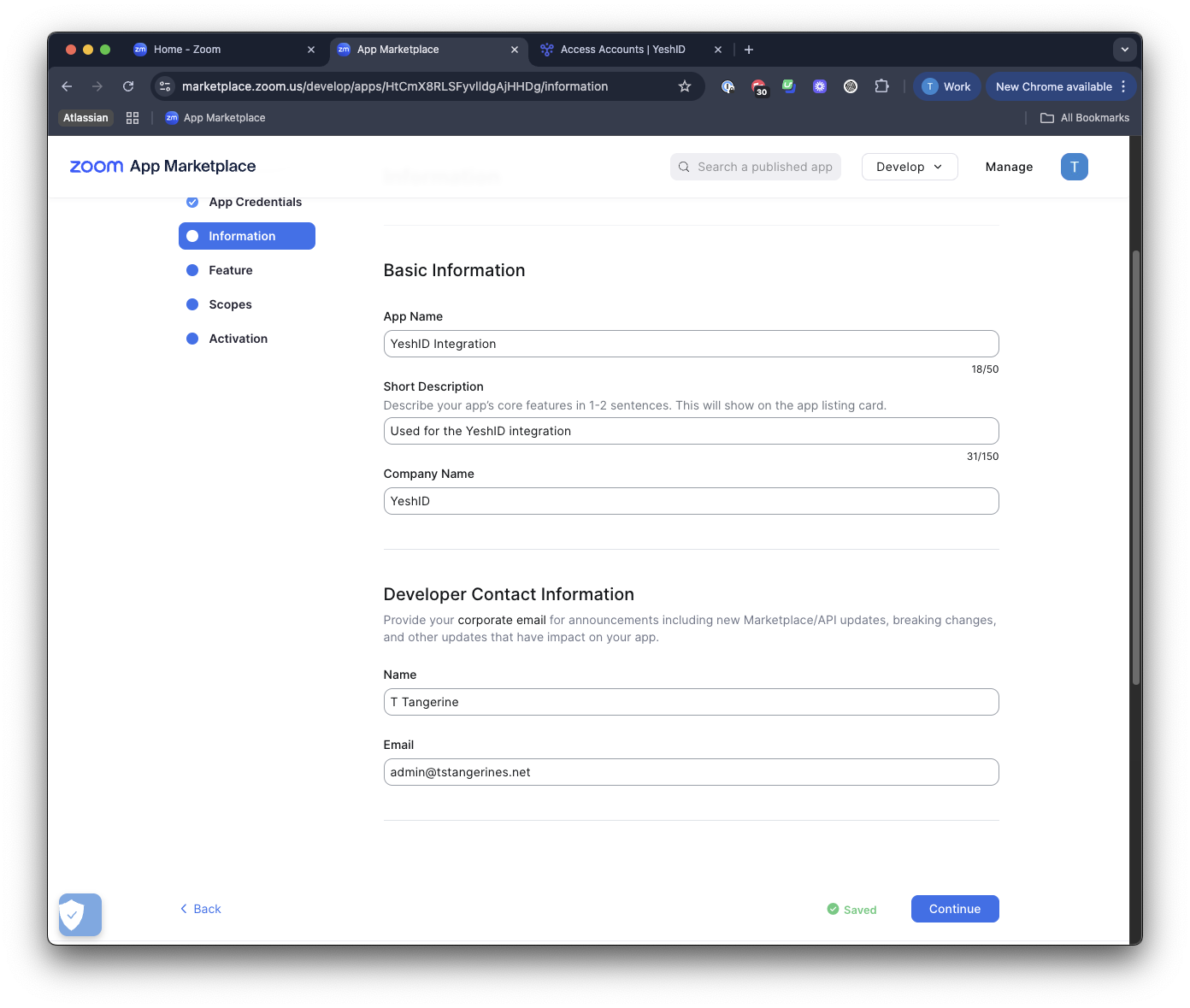The image size is (1190, 1008).
Task: Click the page vertical scrollbar
Action: pyautogui.click(x=1136, y=468)
